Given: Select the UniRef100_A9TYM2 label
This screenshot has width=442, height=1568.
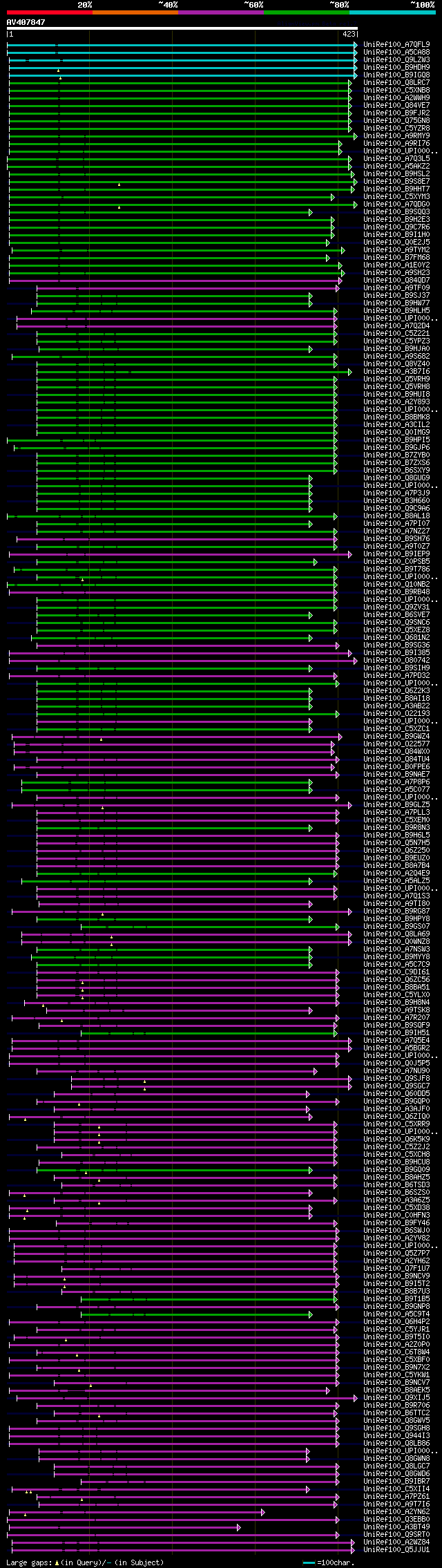Looking at the screenshot, I should point(396,249).
